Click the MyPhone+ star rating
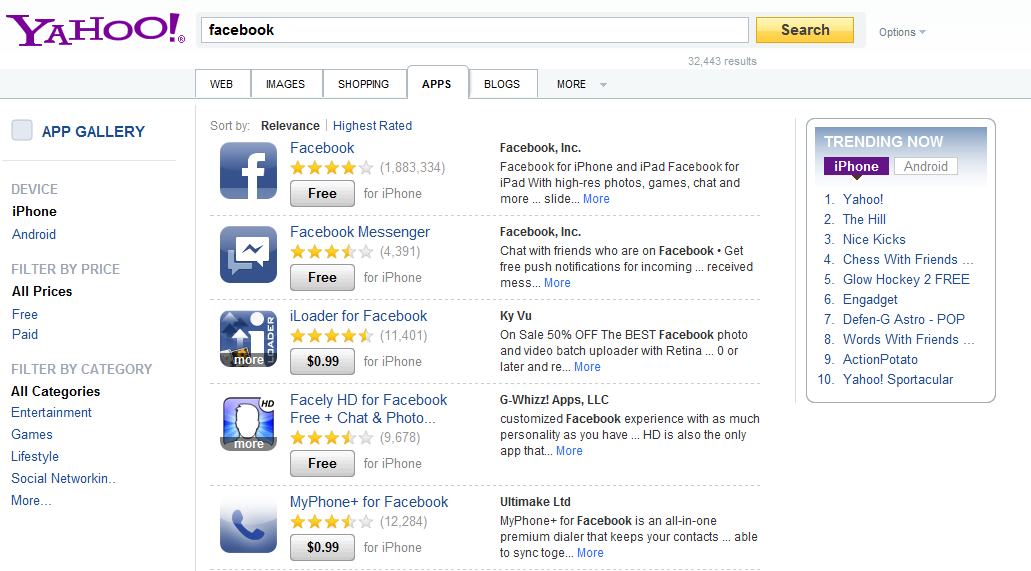Screen dimensions: 1031x571 pos(332,522)
